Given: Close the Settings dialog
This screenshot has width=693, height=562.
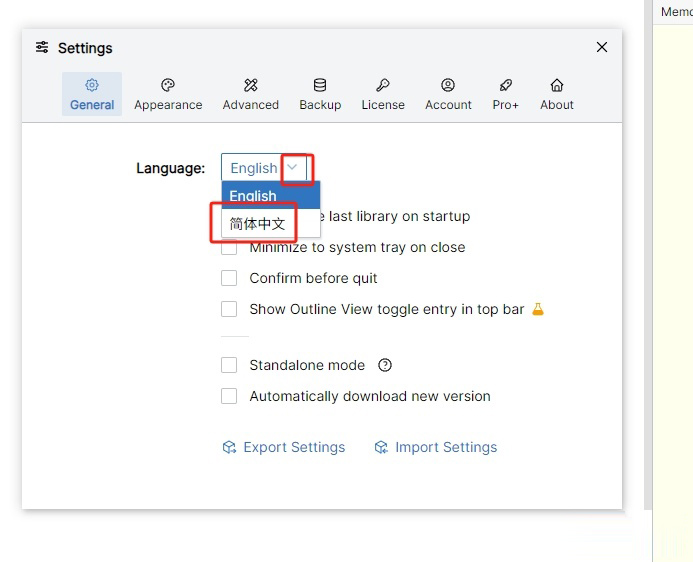Looking at the screenshot, I should pos(602,47).
